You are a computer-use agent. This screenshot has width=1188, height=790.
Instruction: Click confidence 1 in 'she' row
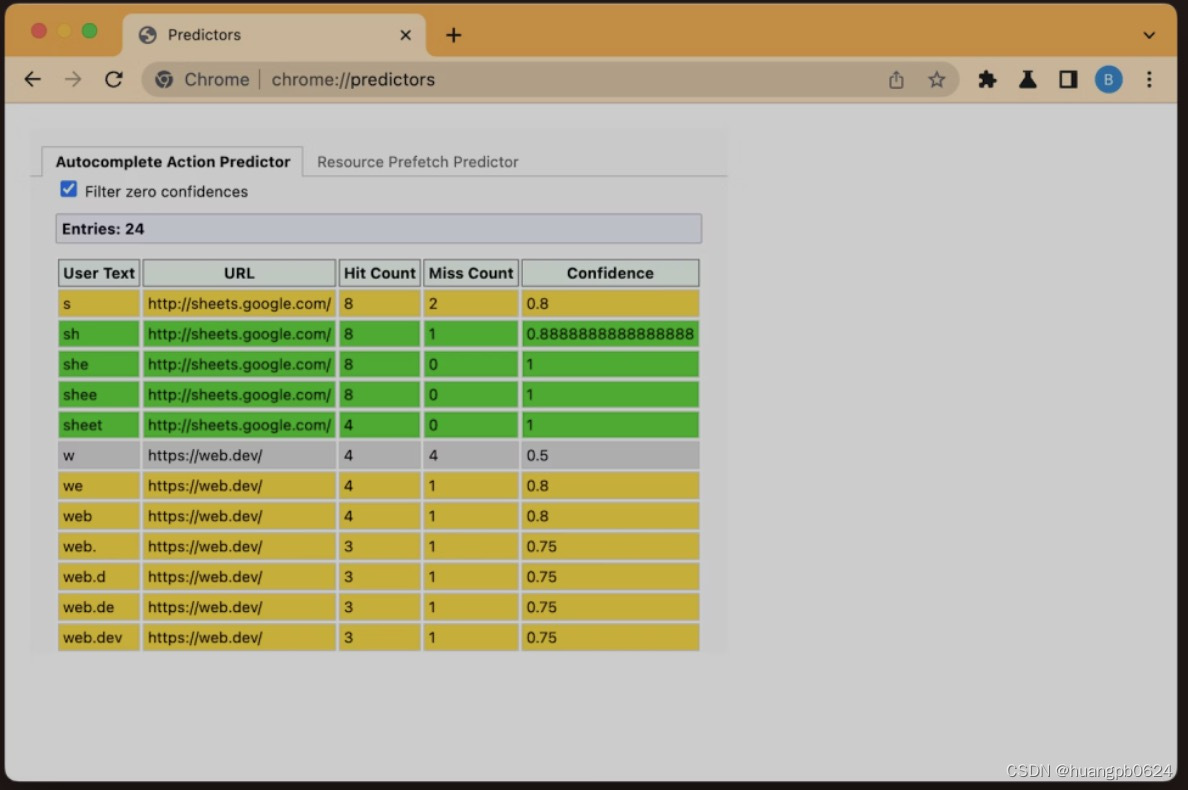click(x=610, y=364)
